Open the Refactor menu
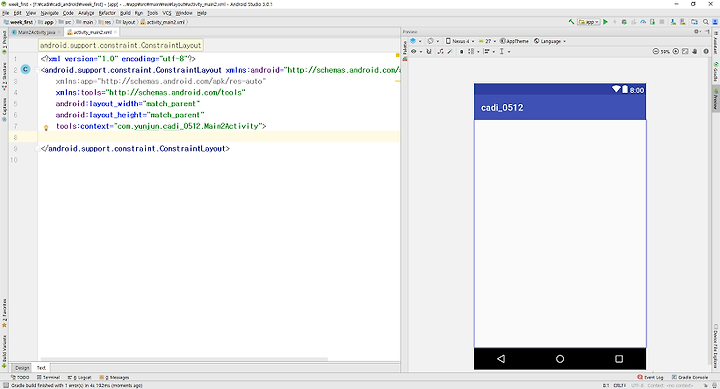Screen dimensions: 720x389 pyautogui.click(x=107, y=13)
